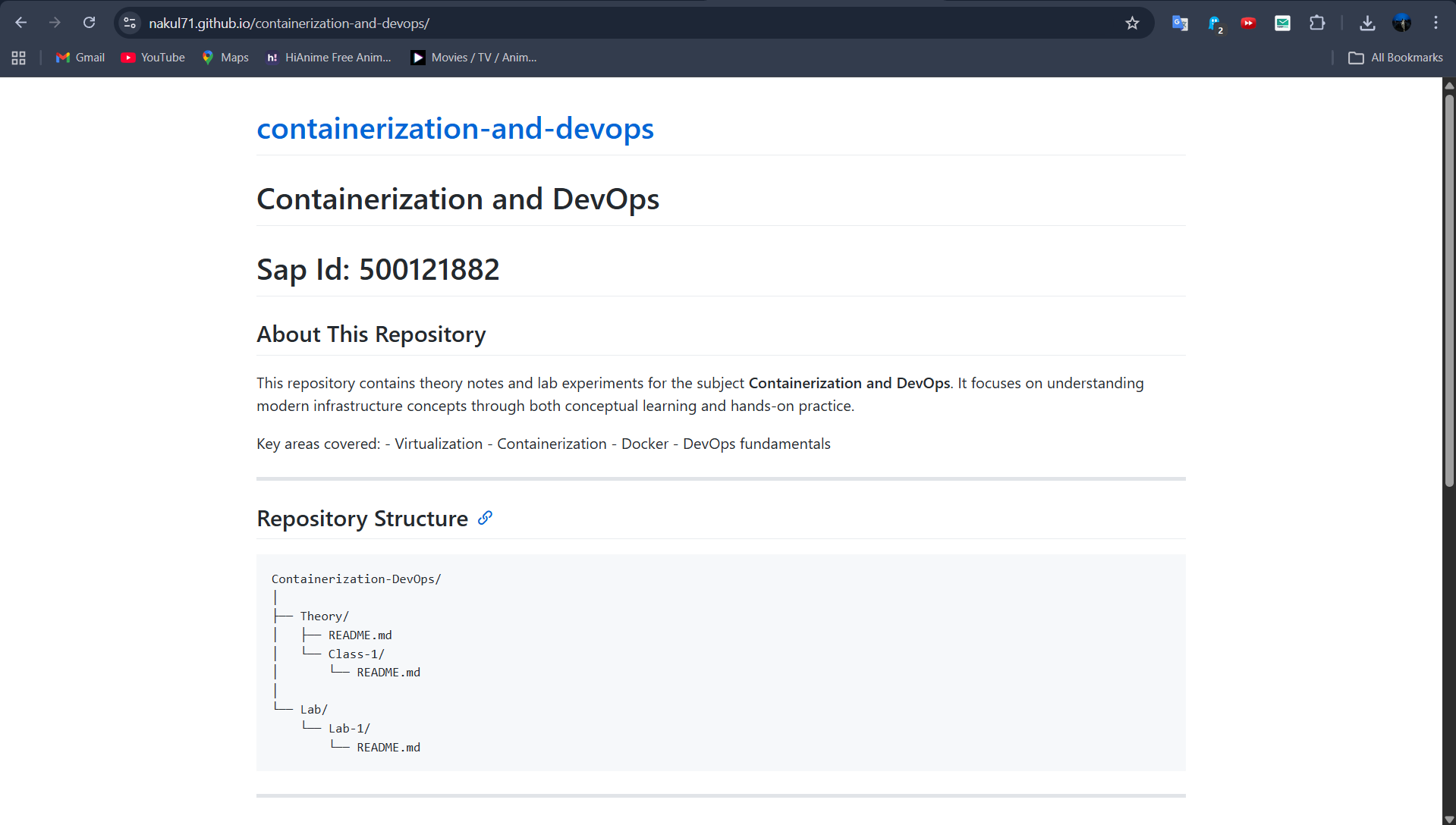Click the red fast-forward extension icon

[1248, 23]
